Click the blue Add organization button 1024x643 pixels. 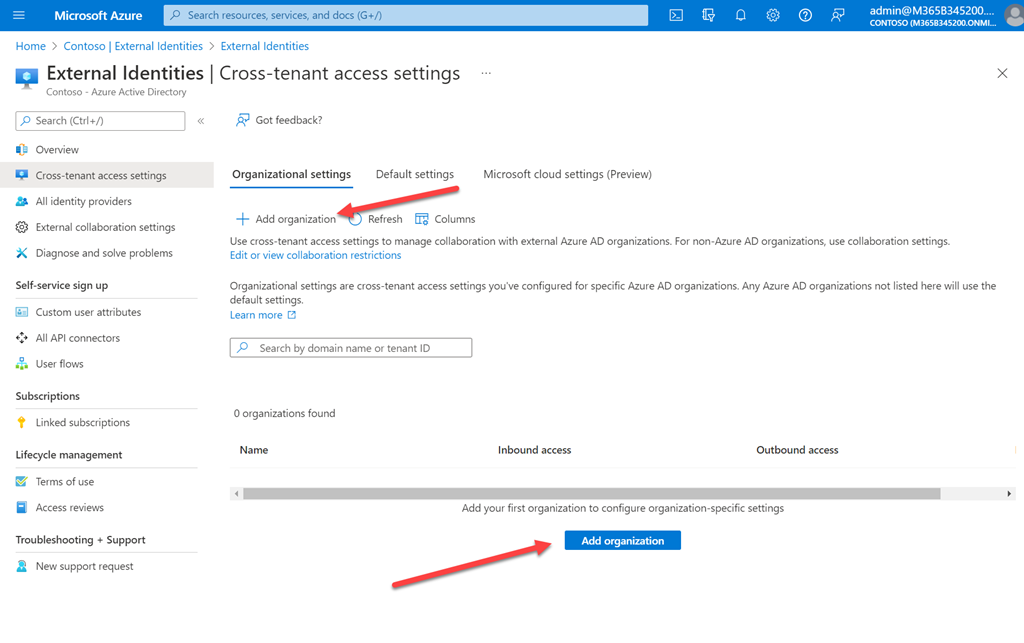click(x=622, y=540)
